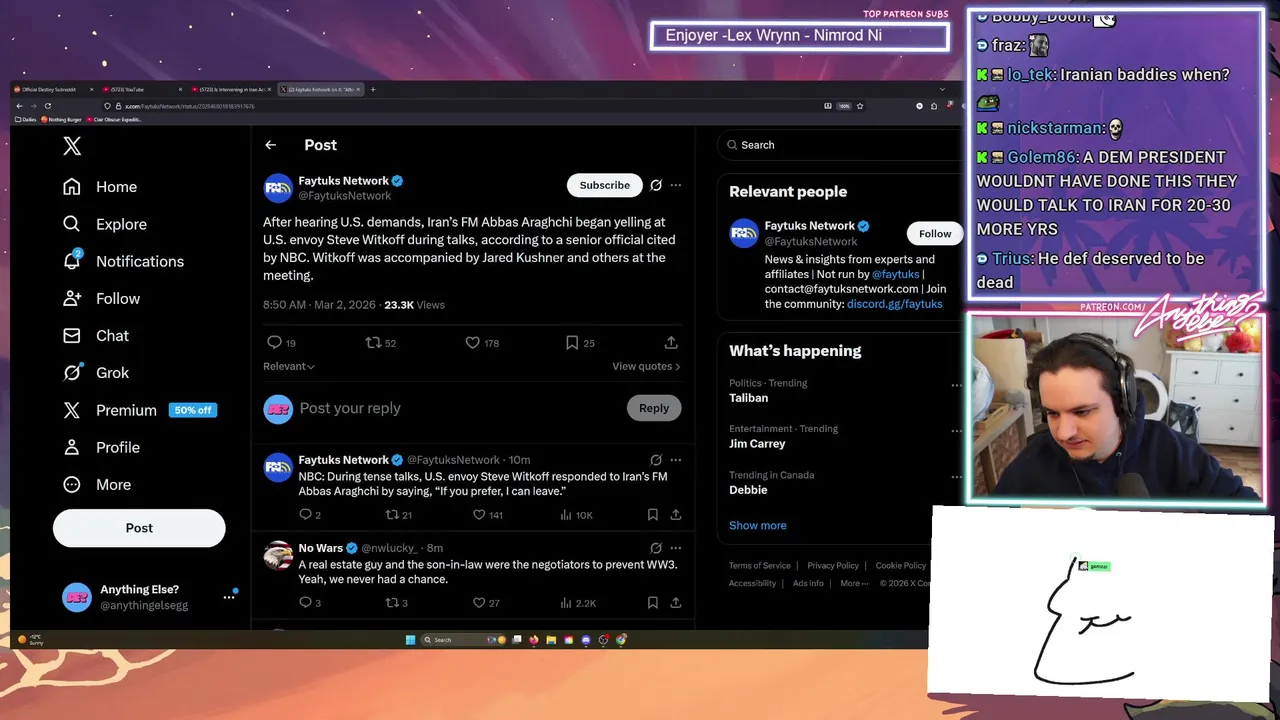View analytics 2.2K on No Wars post
The height and width of the screenshot is (720, 1280).
578,603
